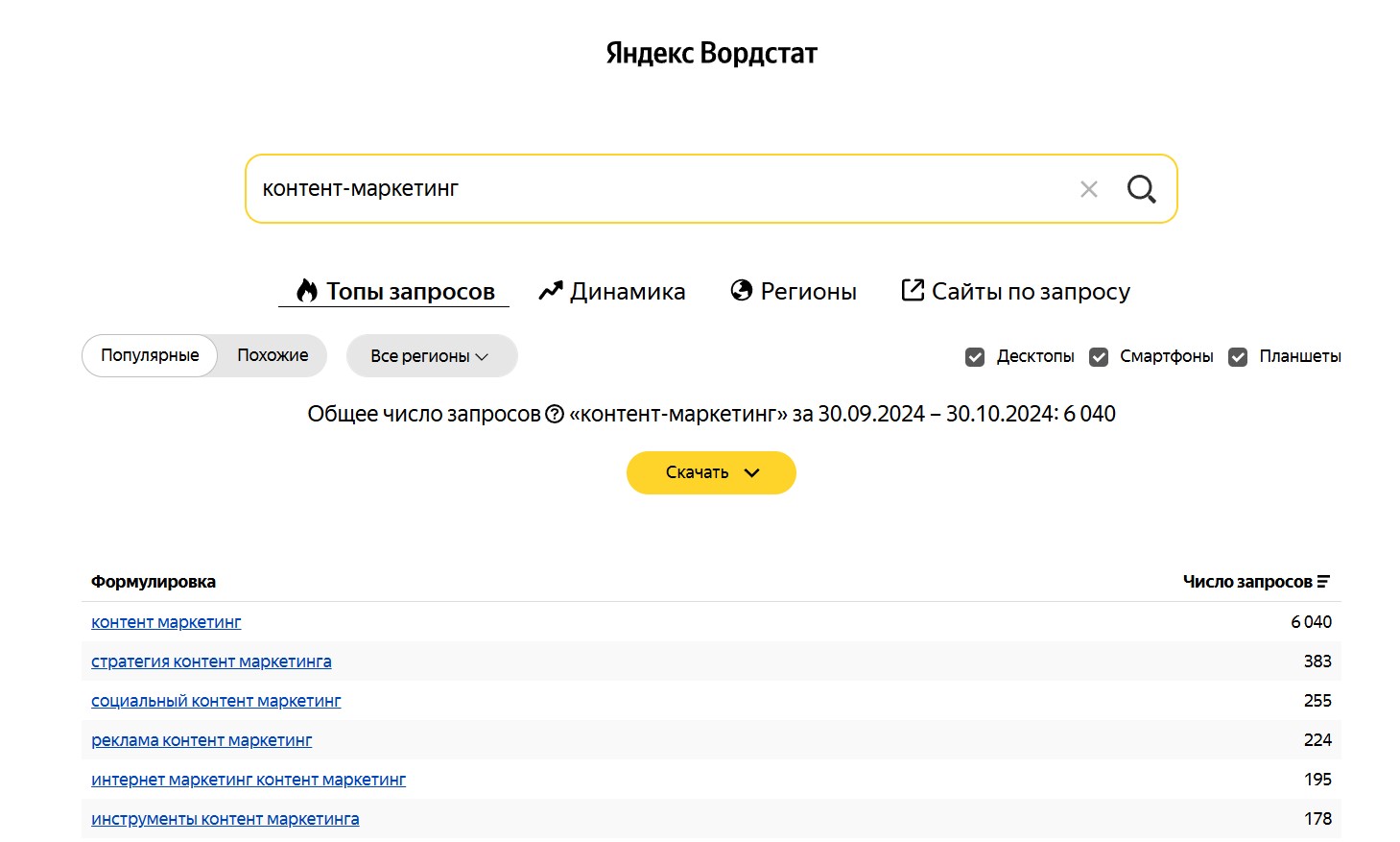Uncheck the Смартфоны checkbox
The width and height of the screenshot is (1400, 842).
pyautogui.click(x=1099, y=357)
